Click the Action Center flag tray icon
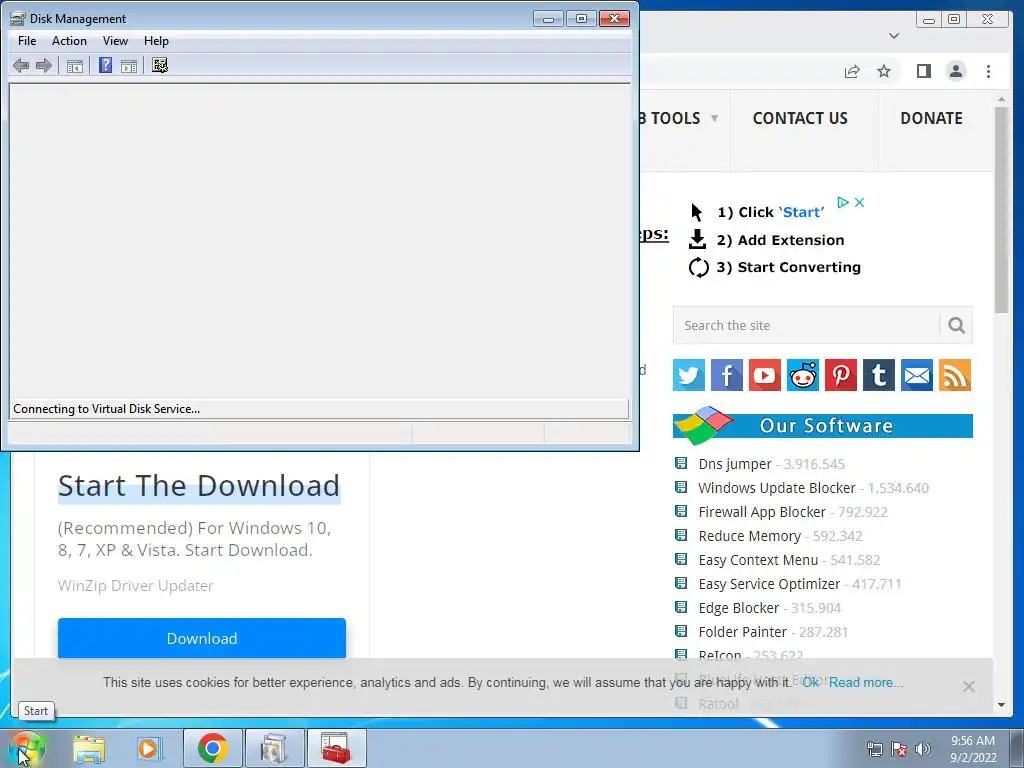The height and width of the screenshot is (768, 1024). (899, 748)
